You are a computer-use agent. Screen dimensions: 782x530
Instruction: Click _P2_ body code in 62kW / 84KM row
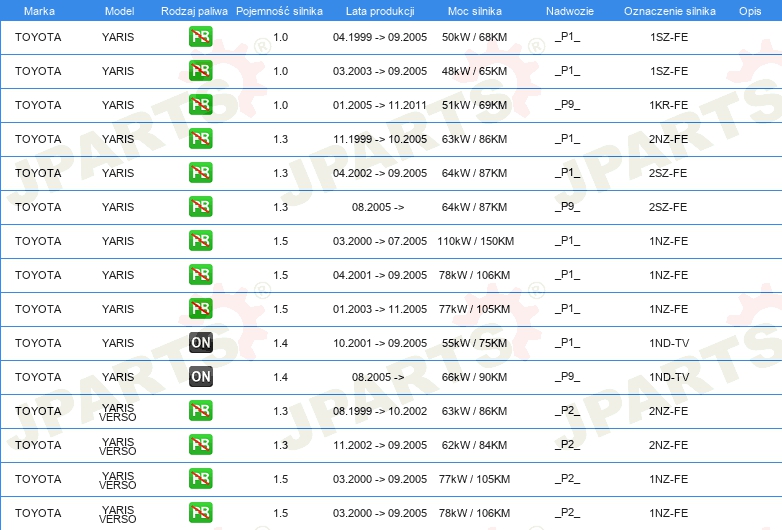tap(568, 444)
